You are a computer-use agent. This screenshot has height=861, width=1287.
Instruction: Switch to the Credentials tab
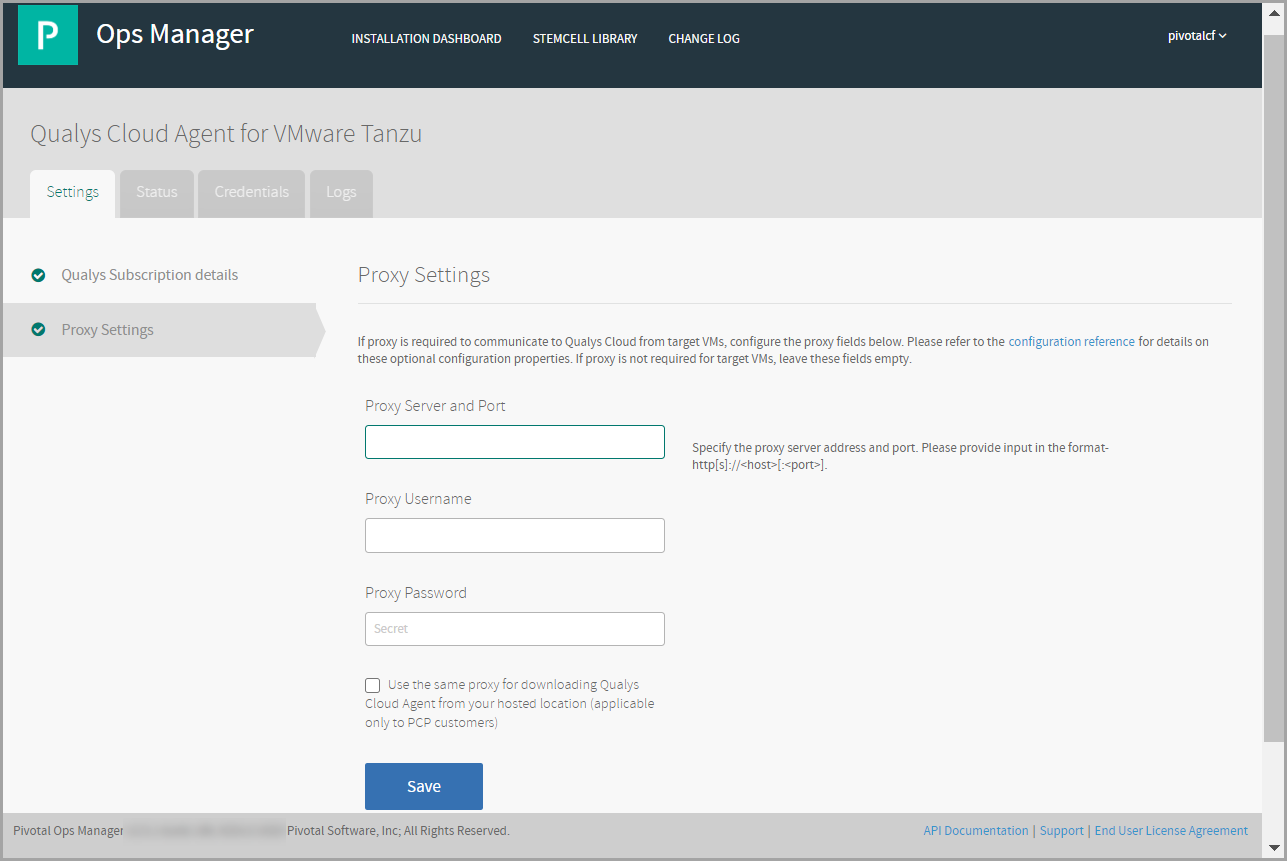click(x=252, y=193)
